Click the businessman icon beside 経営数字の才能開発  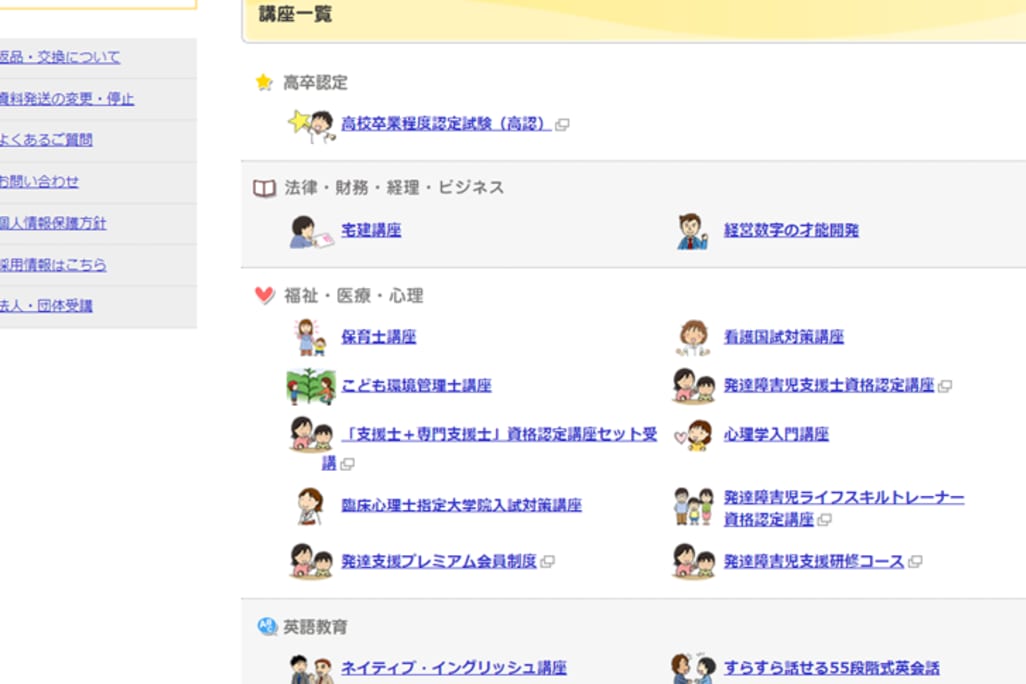[692, 231]
